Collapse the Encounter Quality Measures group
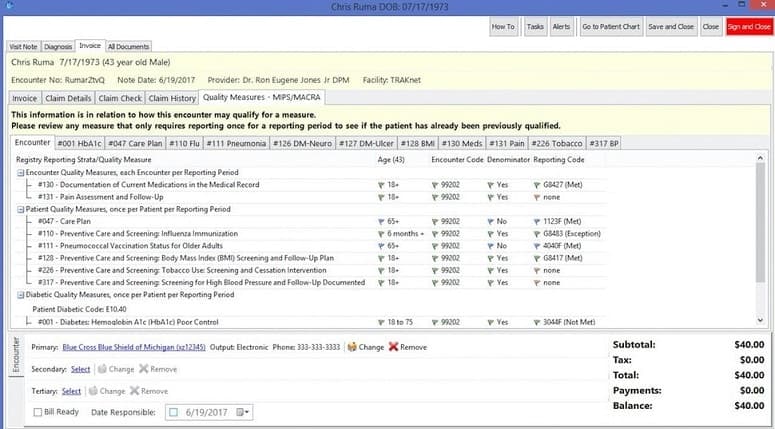The height and width of the screenshot is (429, 775). (21, 172)
